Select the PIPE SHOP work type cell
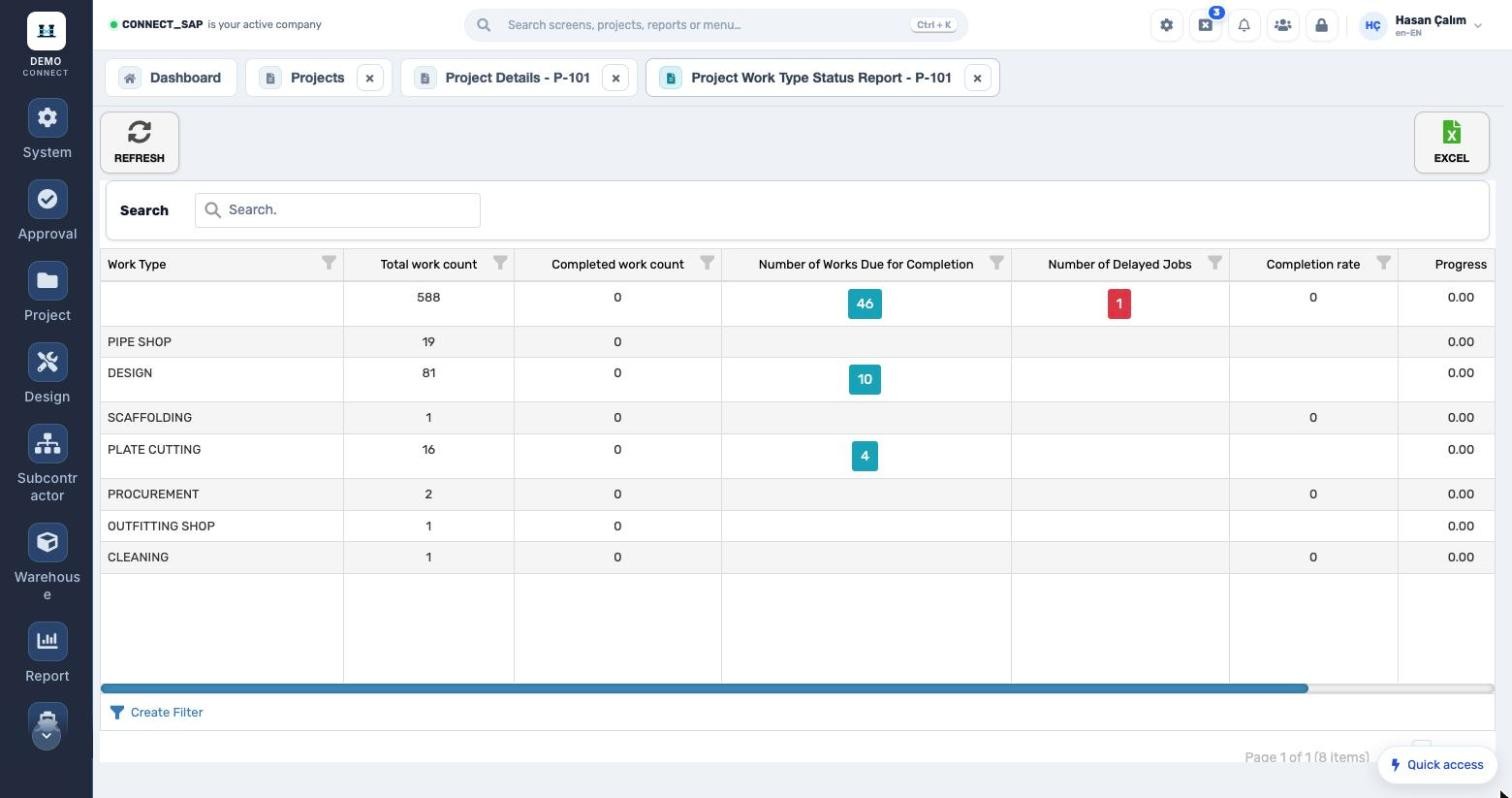 click(222, 342)
